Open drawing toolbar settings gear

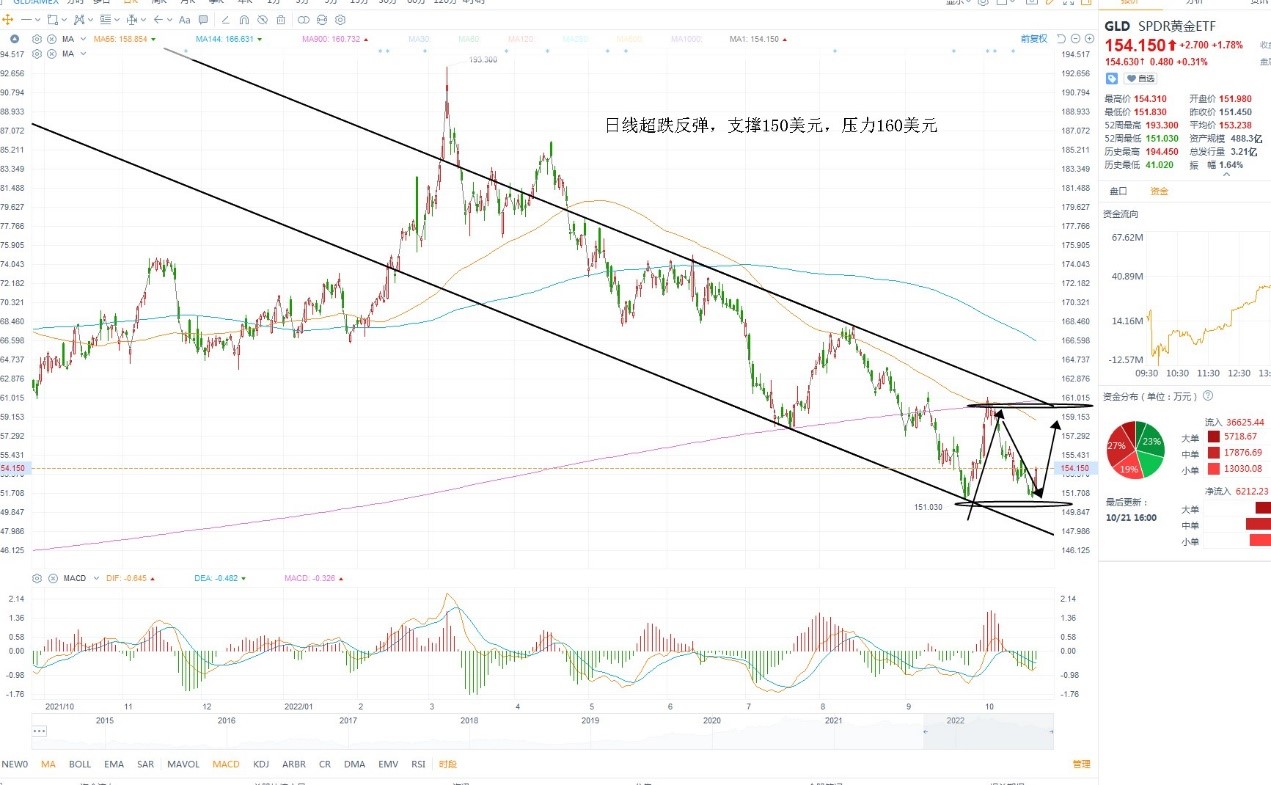click(x=340, y=20)
